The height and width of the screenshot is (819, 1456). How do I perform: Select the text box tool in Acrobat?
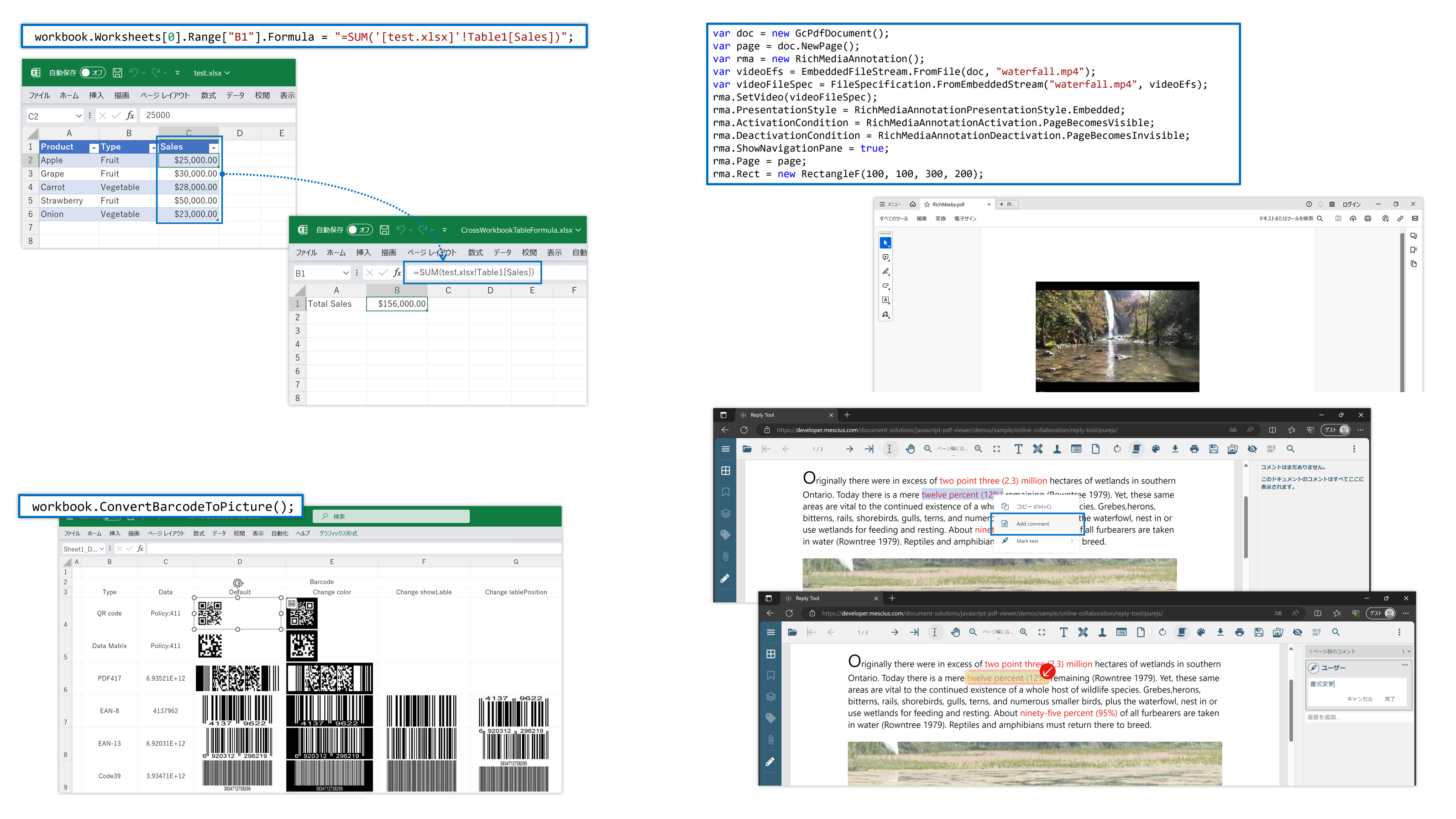tap(886, 300)
